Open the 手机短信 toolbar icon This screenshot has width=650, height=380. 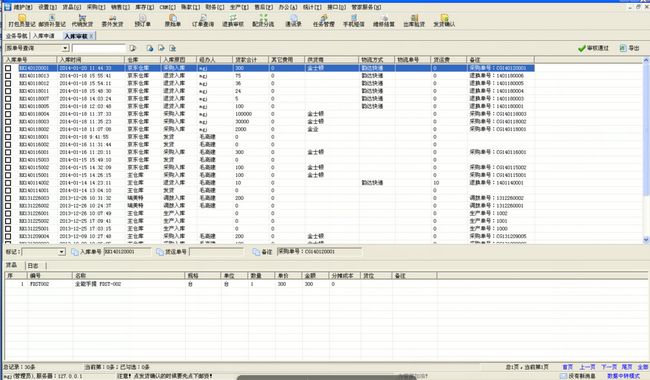tap(354, 20)
